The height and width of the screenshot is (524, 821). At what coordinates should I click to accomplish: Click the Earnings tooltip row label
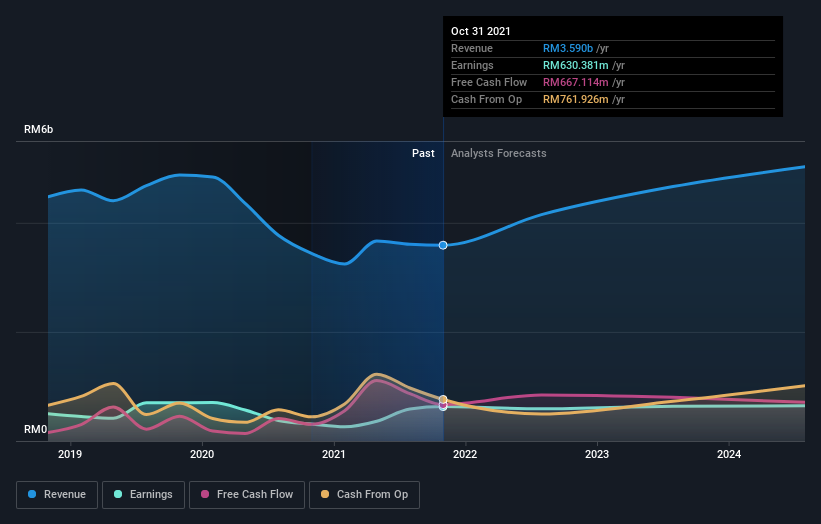(x=472, y=65)
